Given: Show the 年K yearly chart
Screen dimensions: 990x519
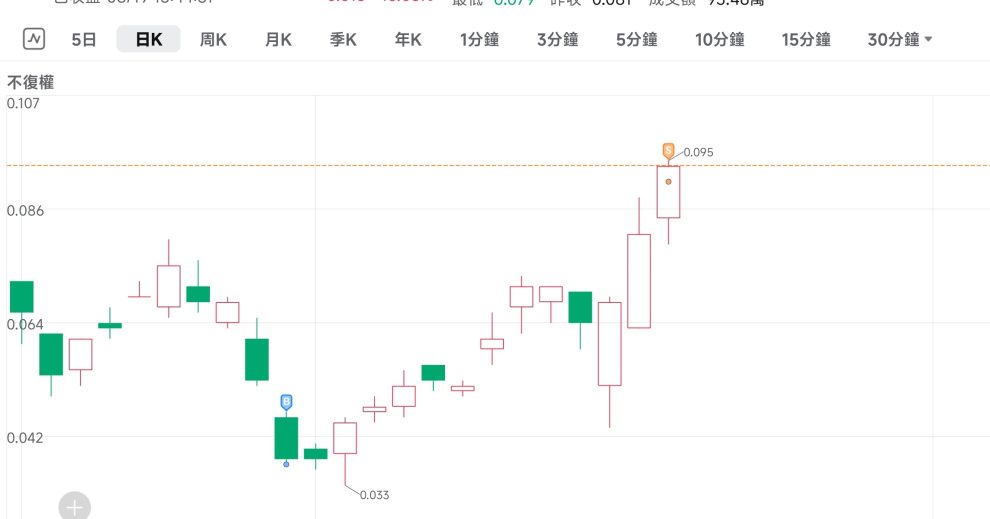Looking at the screenshot, I should tap(408, 40).
